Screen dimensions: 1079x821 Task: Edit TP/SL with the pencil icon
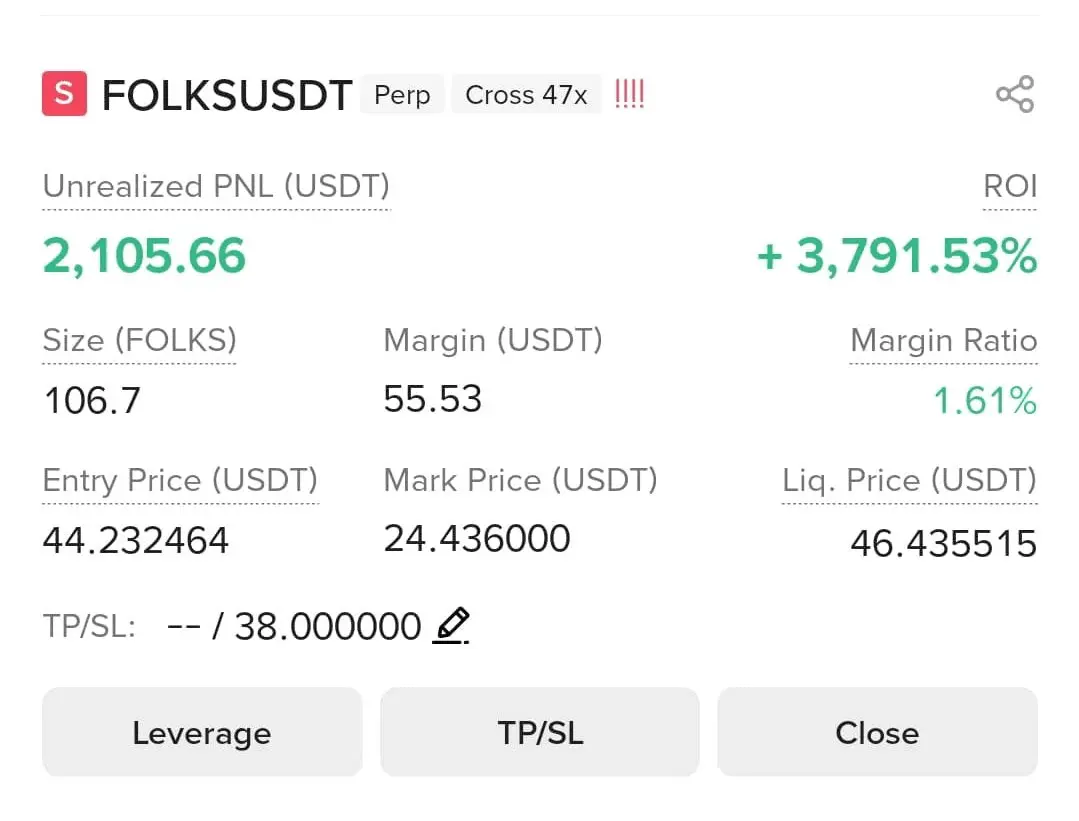(451, 626)
